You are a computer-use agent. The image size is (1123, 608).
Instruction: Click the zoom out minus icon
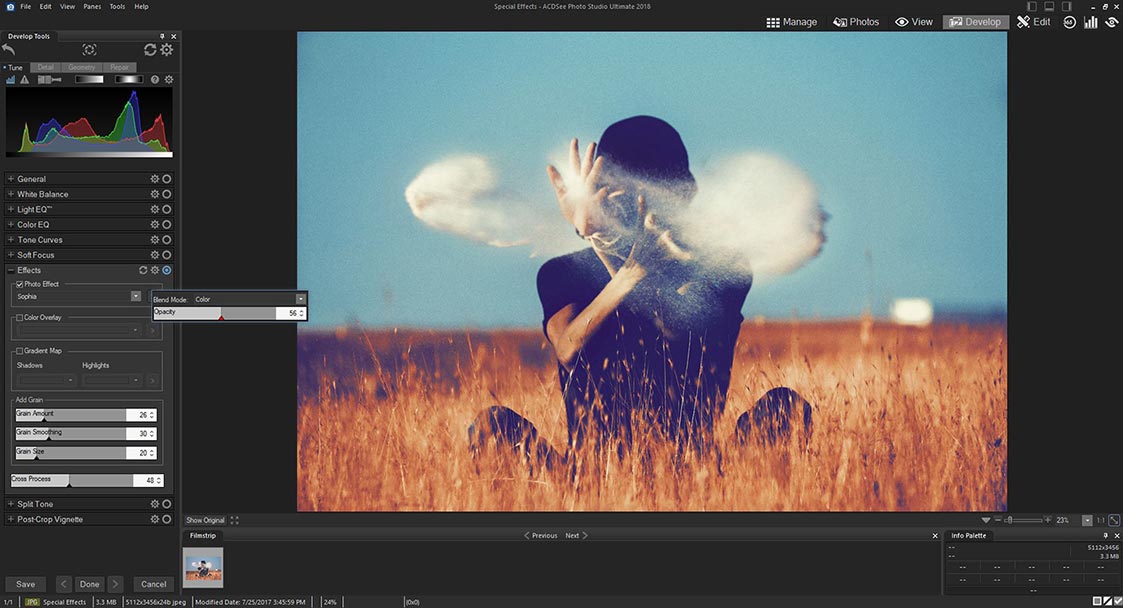(x=998, y=520)
